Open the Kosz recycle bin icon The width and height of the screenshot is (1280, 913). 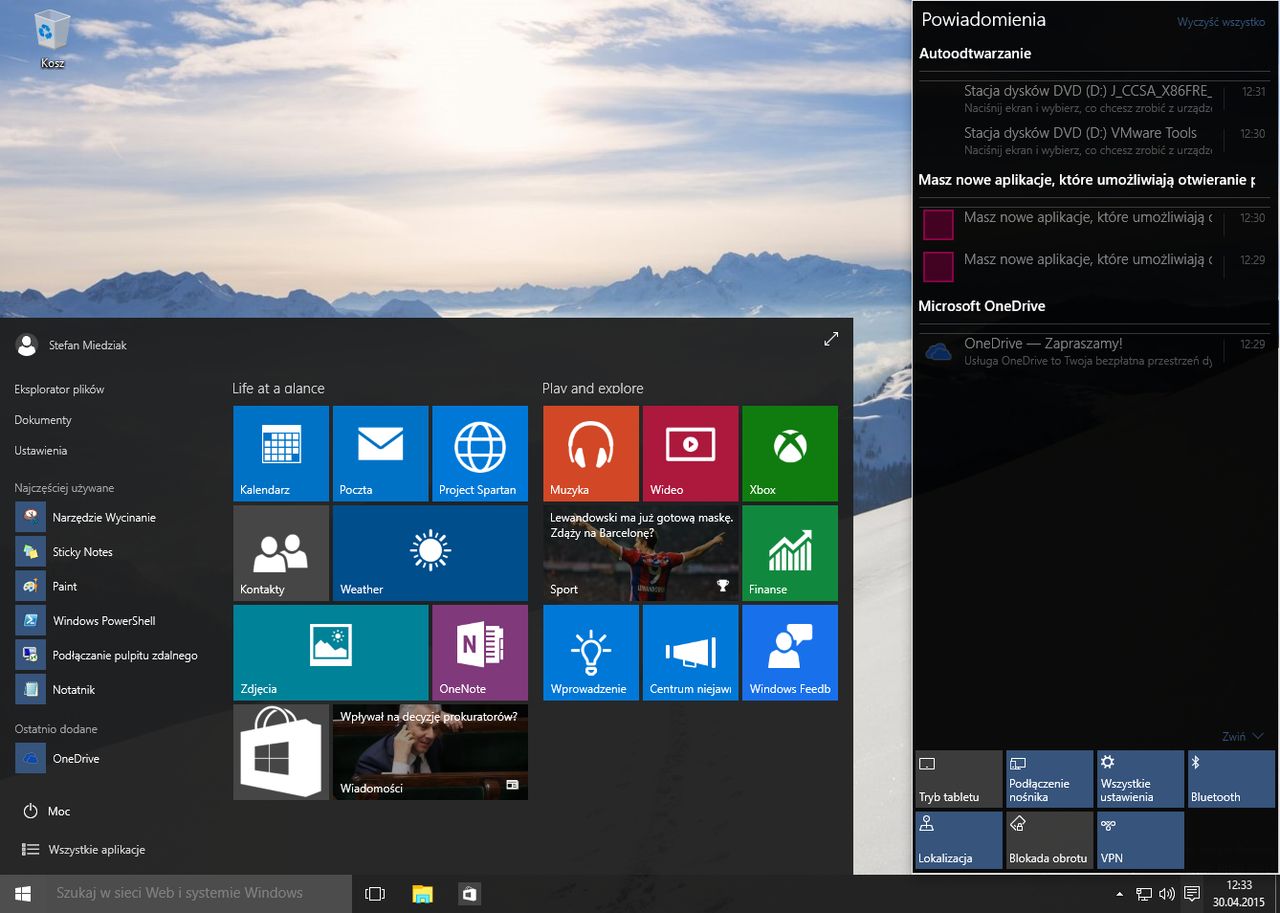pos(52,38)
